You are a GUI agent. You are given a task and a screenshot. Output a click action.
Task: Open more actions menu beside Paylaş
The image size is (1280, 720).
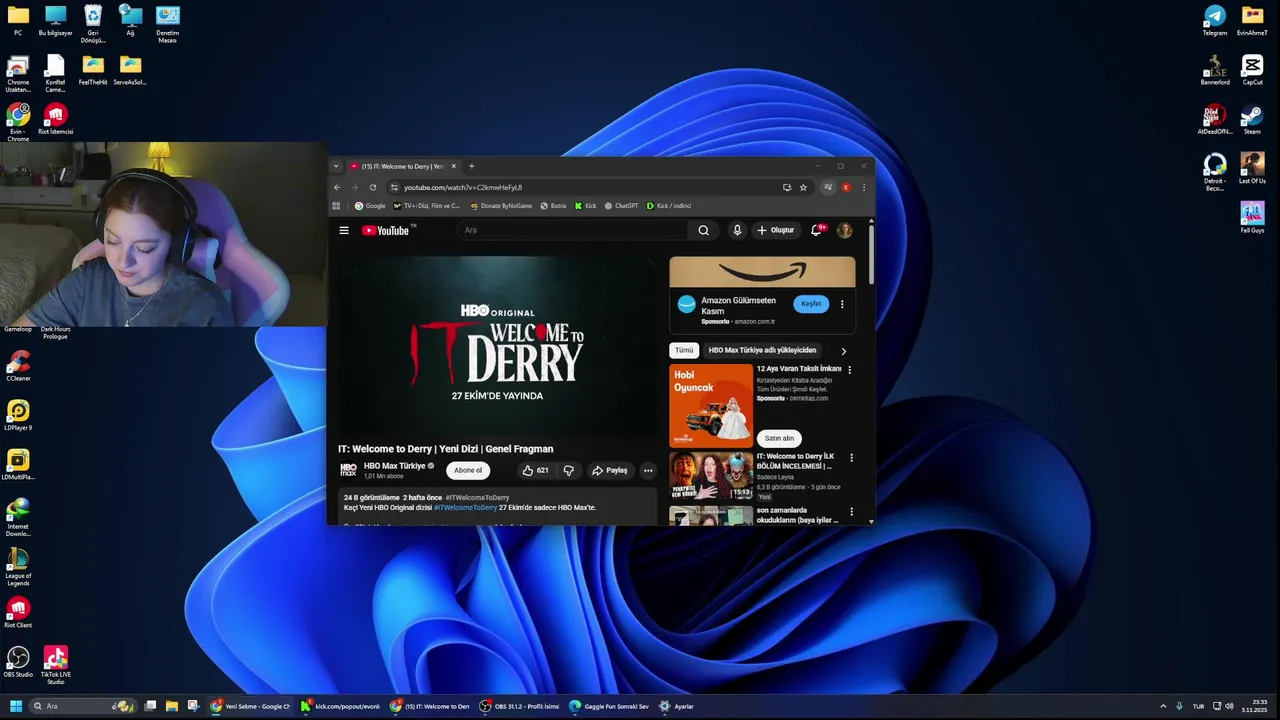pos(648,470)
